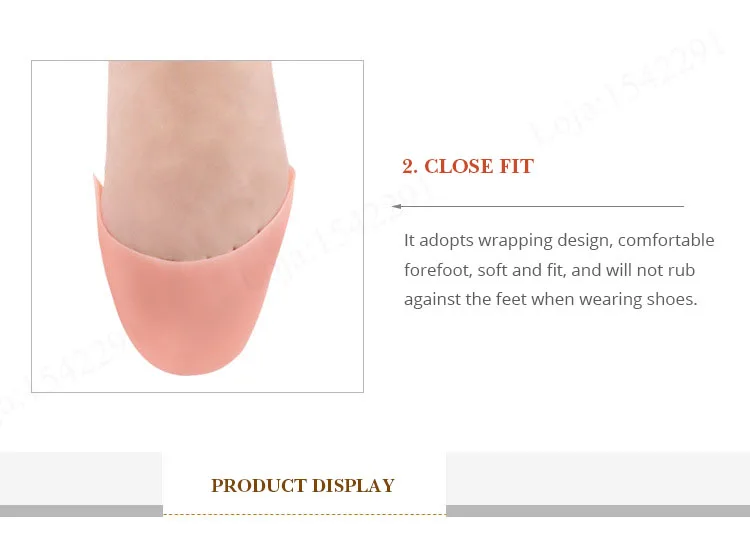Viewport: 750px width, 554px height.
Task: Click the arrowhead pointing toward the photo
Action: 397,206
